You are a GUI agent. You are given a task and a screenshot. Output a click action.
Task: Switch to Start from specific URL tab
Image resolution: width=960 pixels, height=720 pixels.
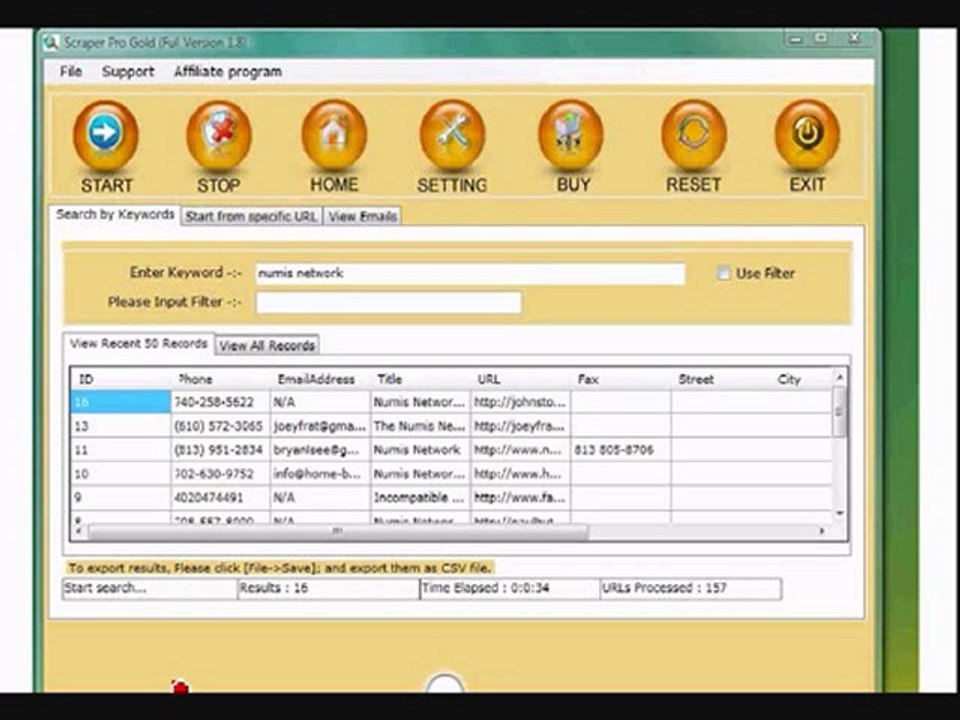click(x=251, y=216)
